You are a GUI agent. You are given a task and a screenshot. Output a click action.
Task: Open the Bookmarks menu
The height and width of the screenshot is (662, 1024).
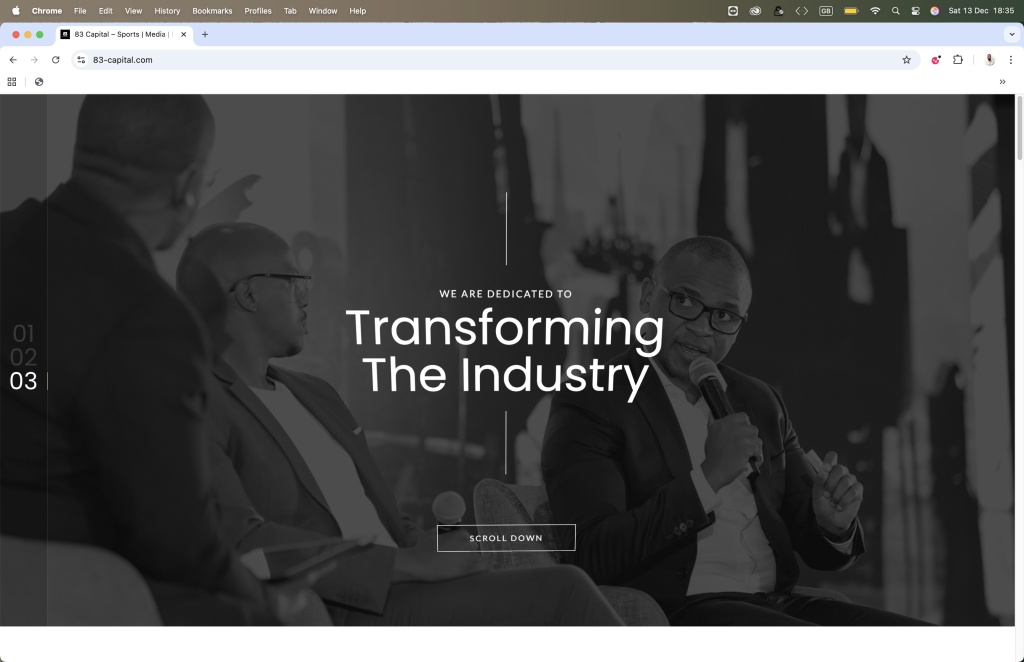coord(212,11)
